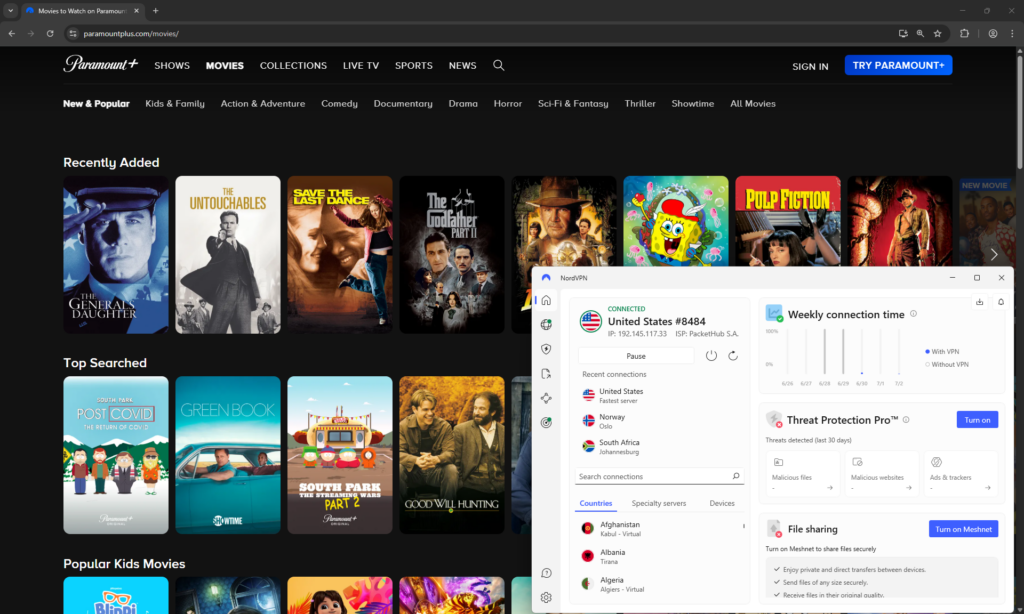Open Ads & trackers details arrow
Image resolution: width=1024 pixels, height=614 pixels.
[x=987, y=487]
